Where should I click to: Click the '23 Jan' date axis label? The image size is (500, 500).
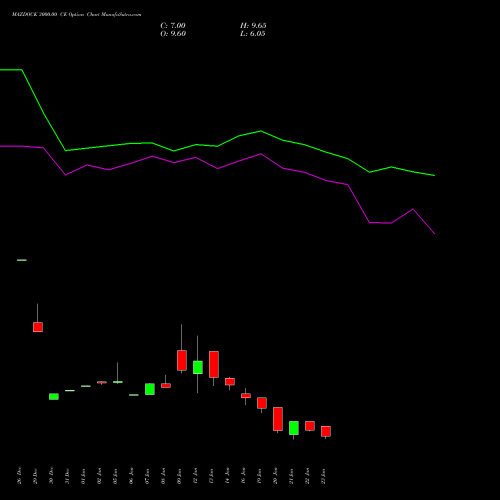323,476
